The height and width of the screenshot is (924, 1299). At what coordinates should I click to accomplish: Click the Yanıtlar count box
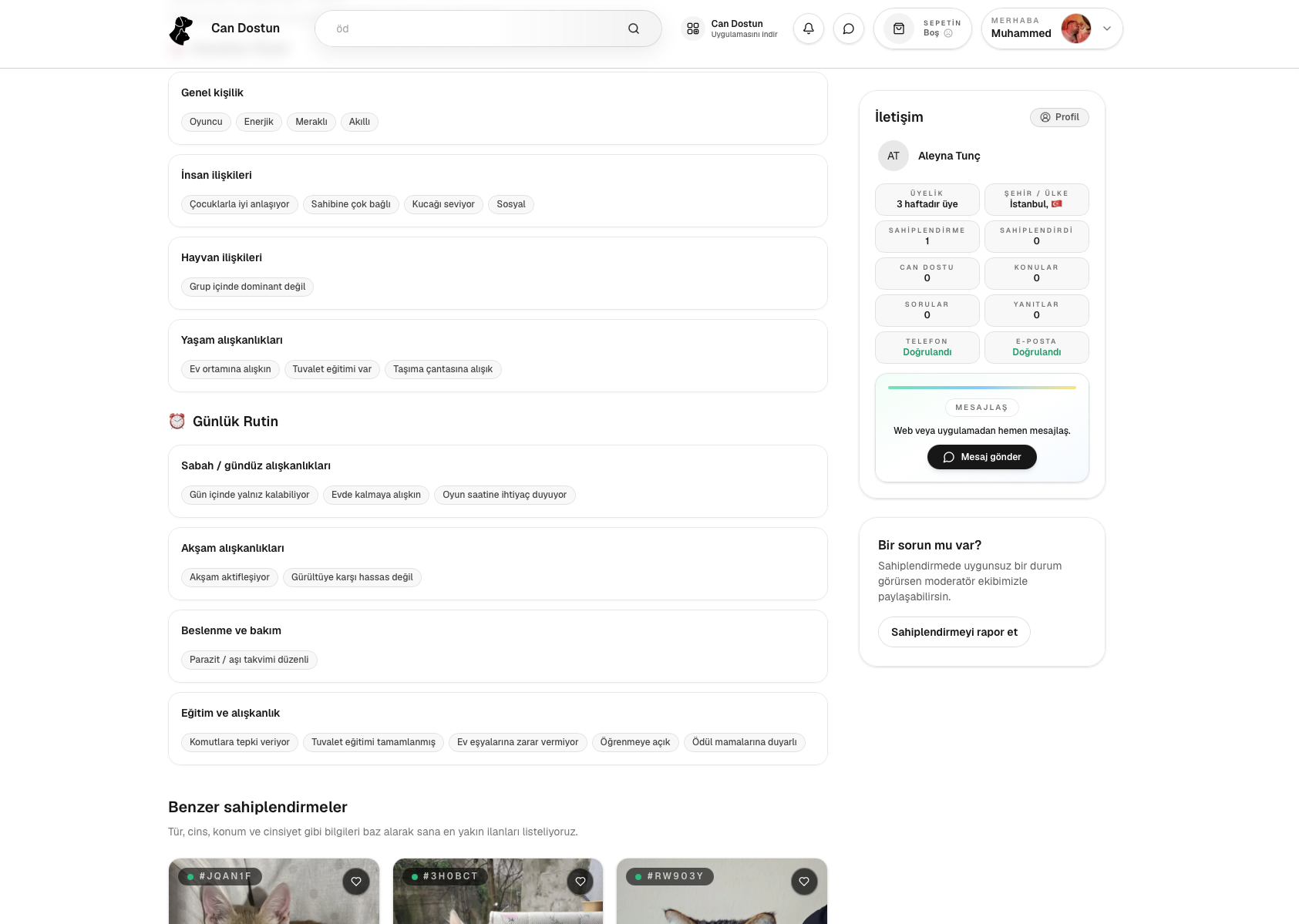pyautogui.click(x=1037, y=311)
